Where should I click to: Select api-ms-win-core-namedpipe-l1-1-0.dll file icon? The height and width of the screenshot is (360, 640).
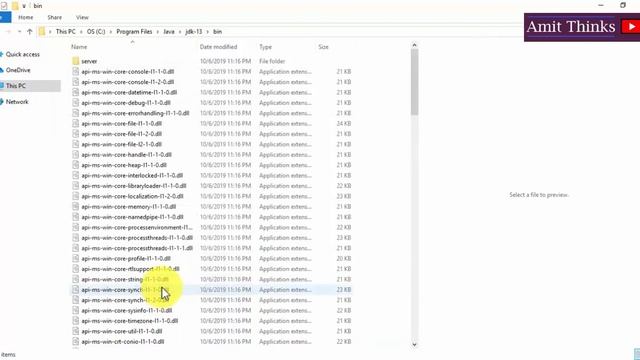(76, 217)
